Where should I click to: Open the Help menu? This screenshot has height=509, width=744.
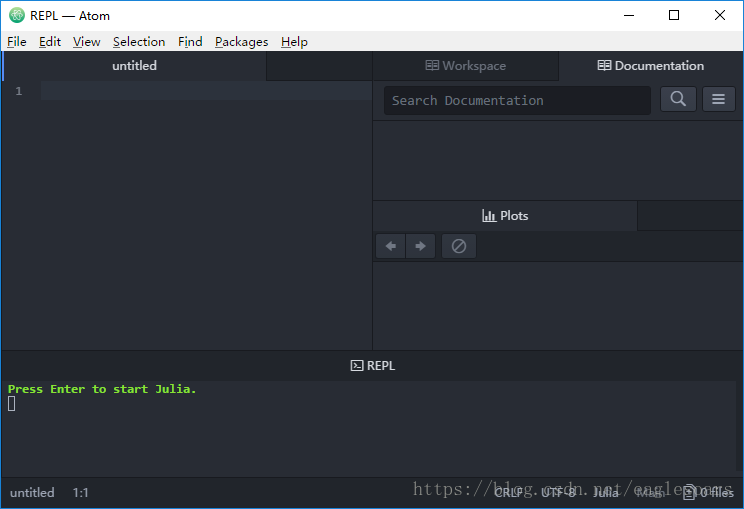coord(294,42)
